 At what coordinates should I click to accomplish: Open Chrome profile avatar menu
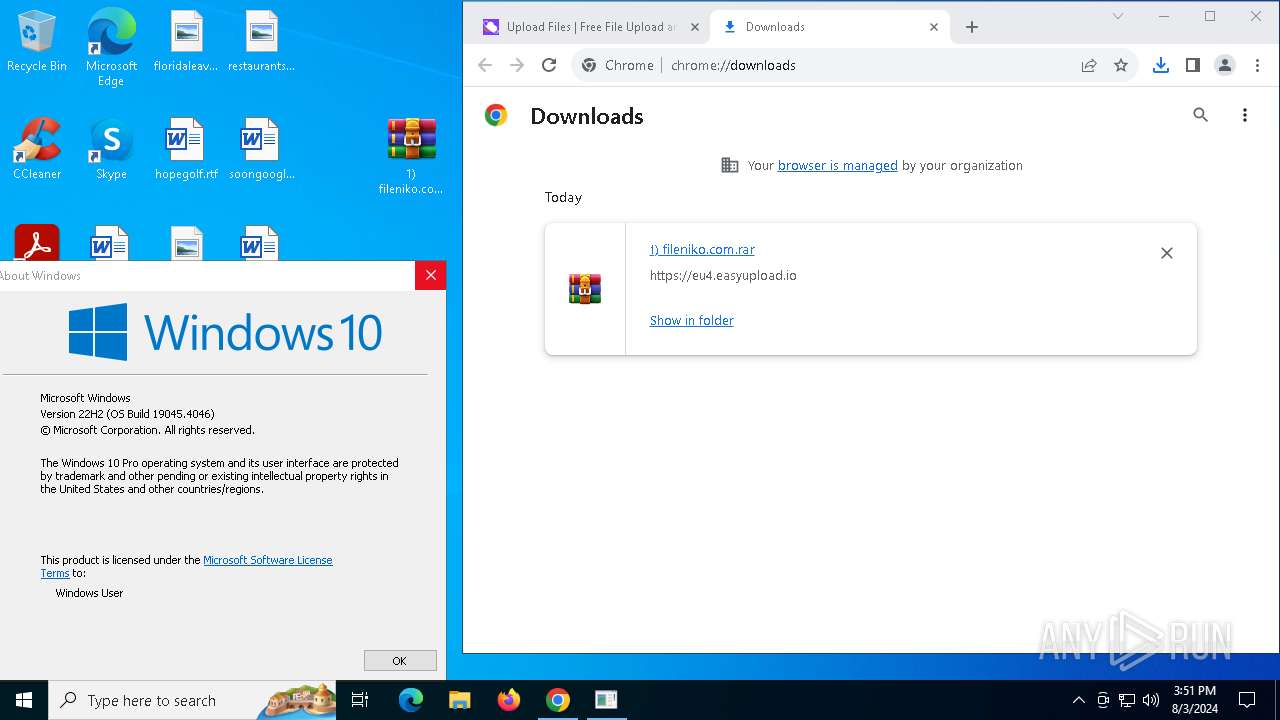pyautogui.click(x=1225, y=65)
